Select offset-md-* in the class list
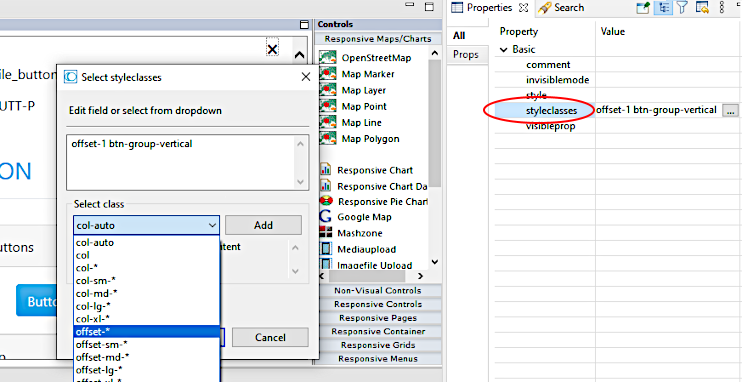Viewport: 742px width, 382px height. coord(147,356)
